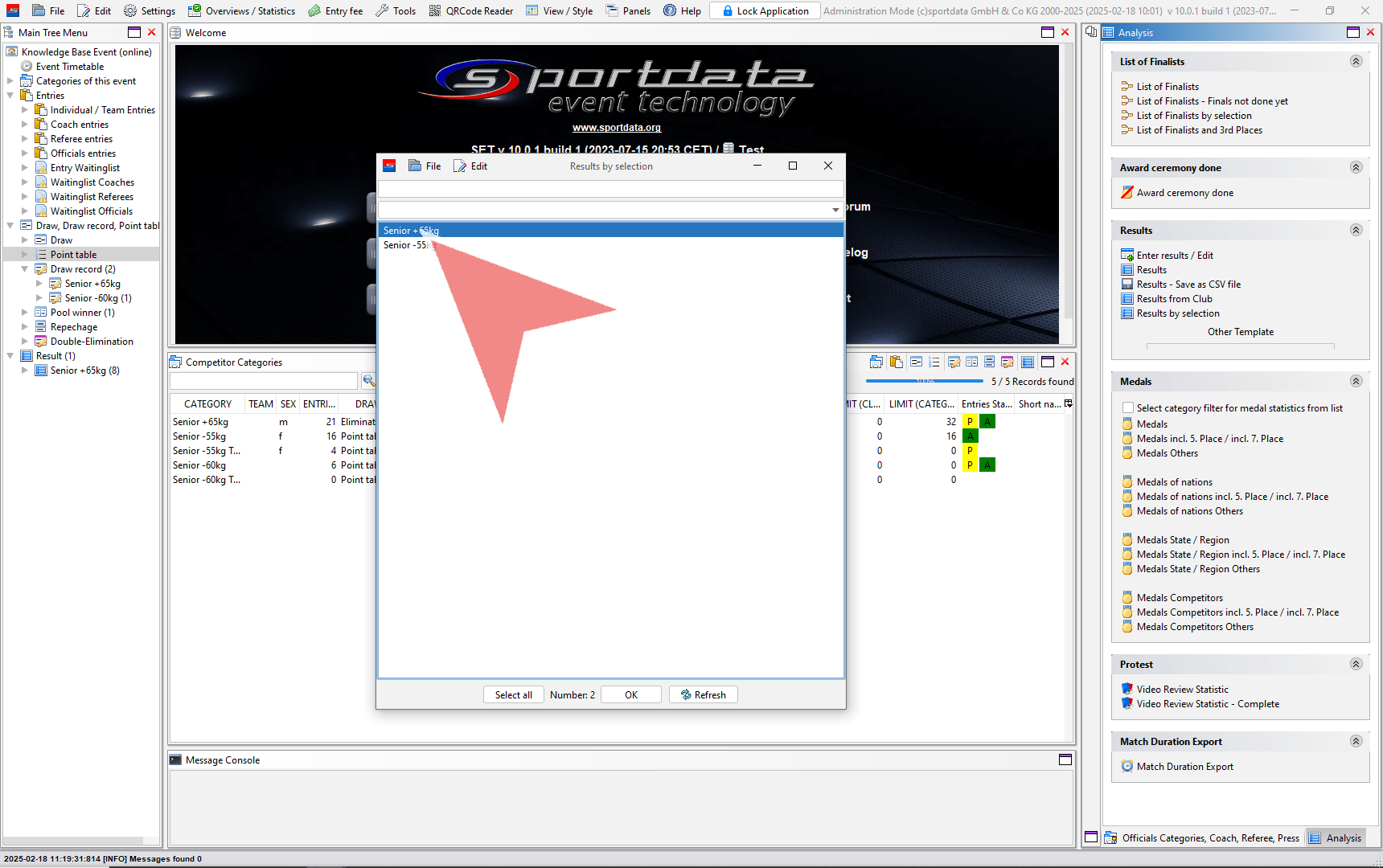Click the search magnifier in Competitor Categories
The height and width of the screenshot is (868, 1383).
tap(368, 380)
